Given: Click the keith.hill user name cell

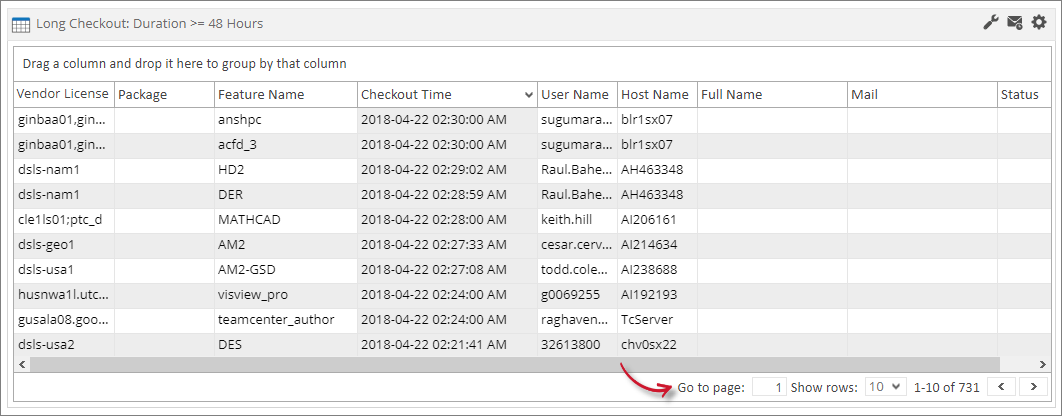Looking at the screenshot, I should coord(577,220).
